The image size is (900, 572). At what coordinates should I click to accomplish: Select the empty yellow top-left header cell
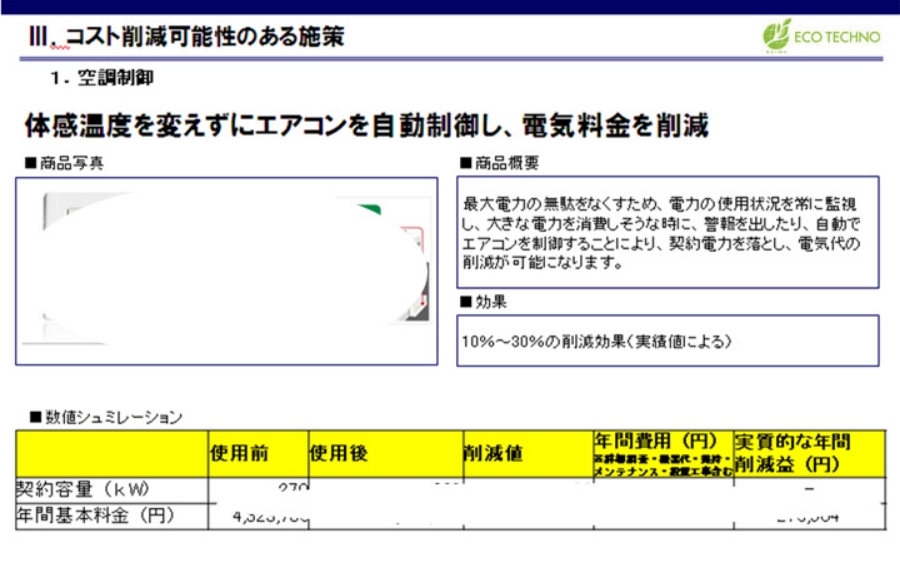coord(111,453)
